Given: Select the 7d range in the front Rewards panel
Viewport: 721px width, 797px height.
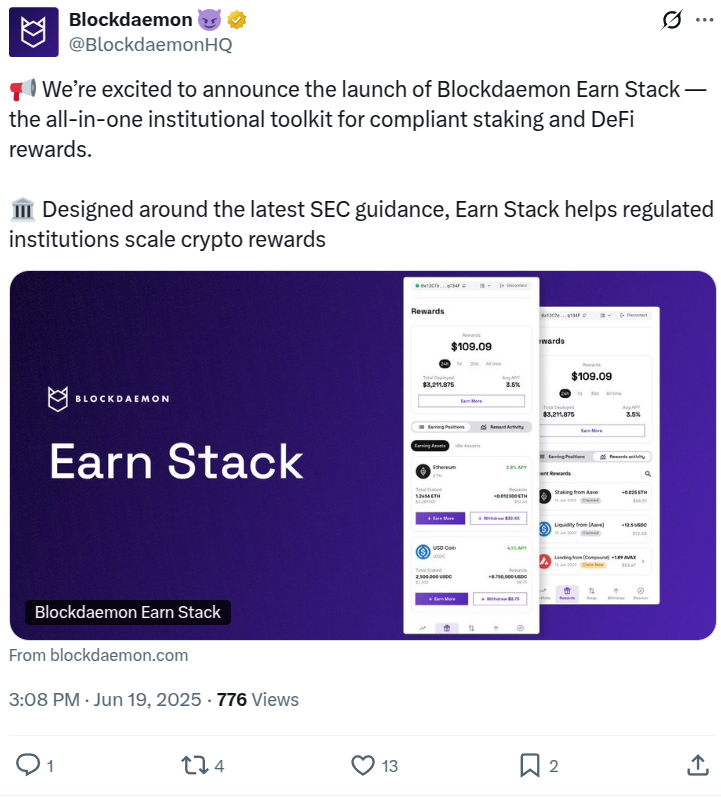Looking at the screenshot, I should pos(459,364).
